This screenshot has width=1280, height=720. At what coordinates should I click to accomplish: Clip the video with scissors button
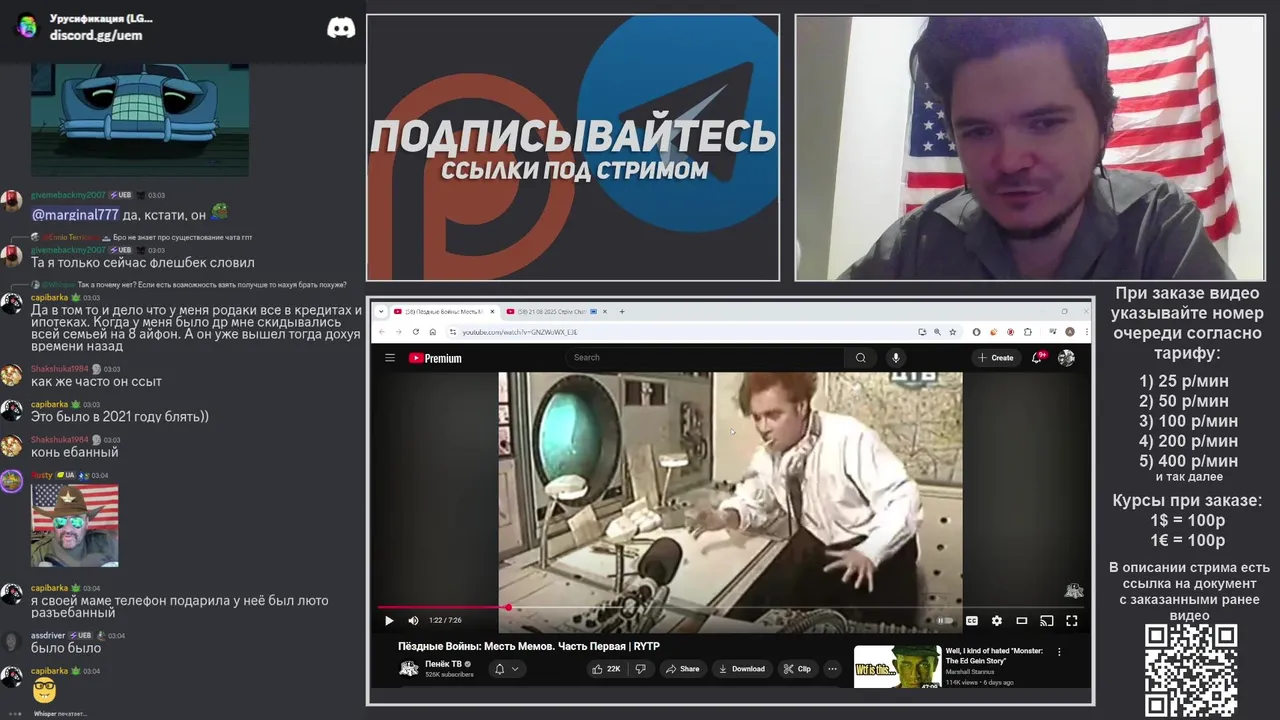coord(797,669)
